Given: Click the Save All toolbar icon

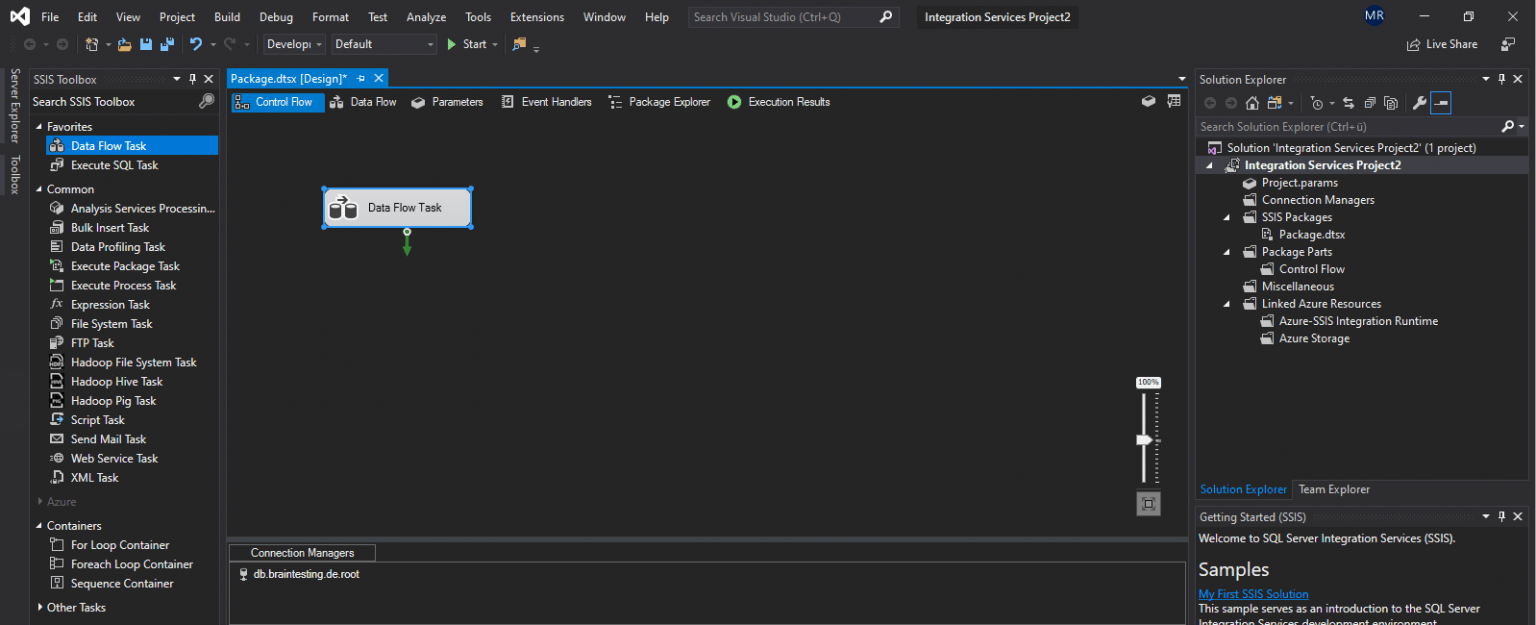Looking at the screenshot, I should 169,44.
